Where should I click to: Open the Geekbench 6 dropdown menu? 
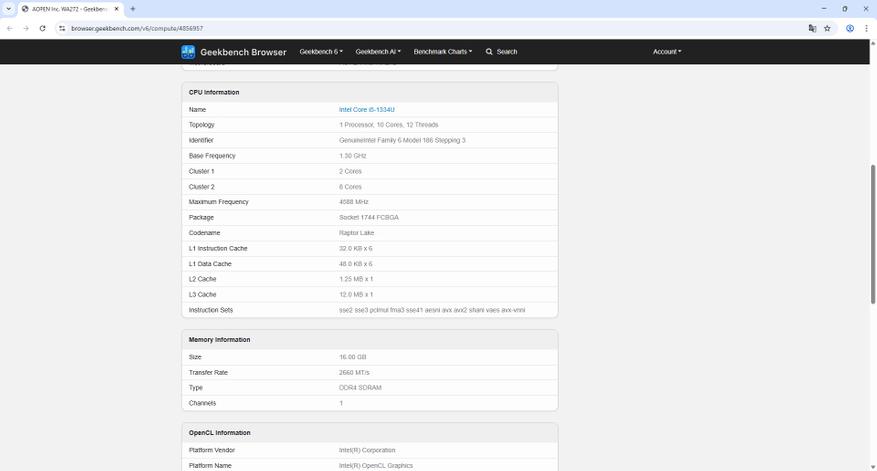tap(321, 51)
